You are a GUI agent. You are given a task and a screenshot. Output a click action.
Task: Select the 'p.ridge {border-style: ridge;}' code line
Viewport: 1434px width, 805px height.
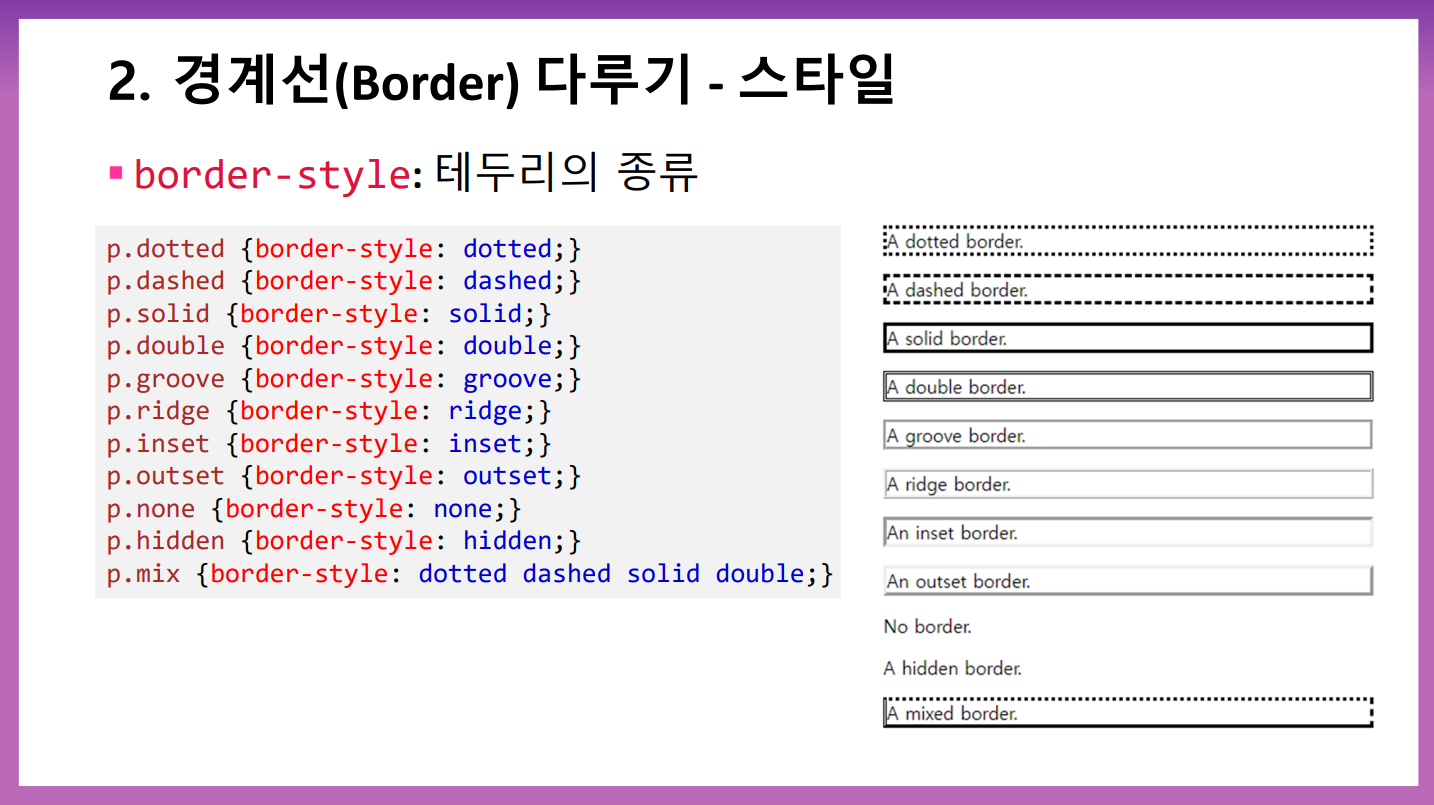[329, 411]
